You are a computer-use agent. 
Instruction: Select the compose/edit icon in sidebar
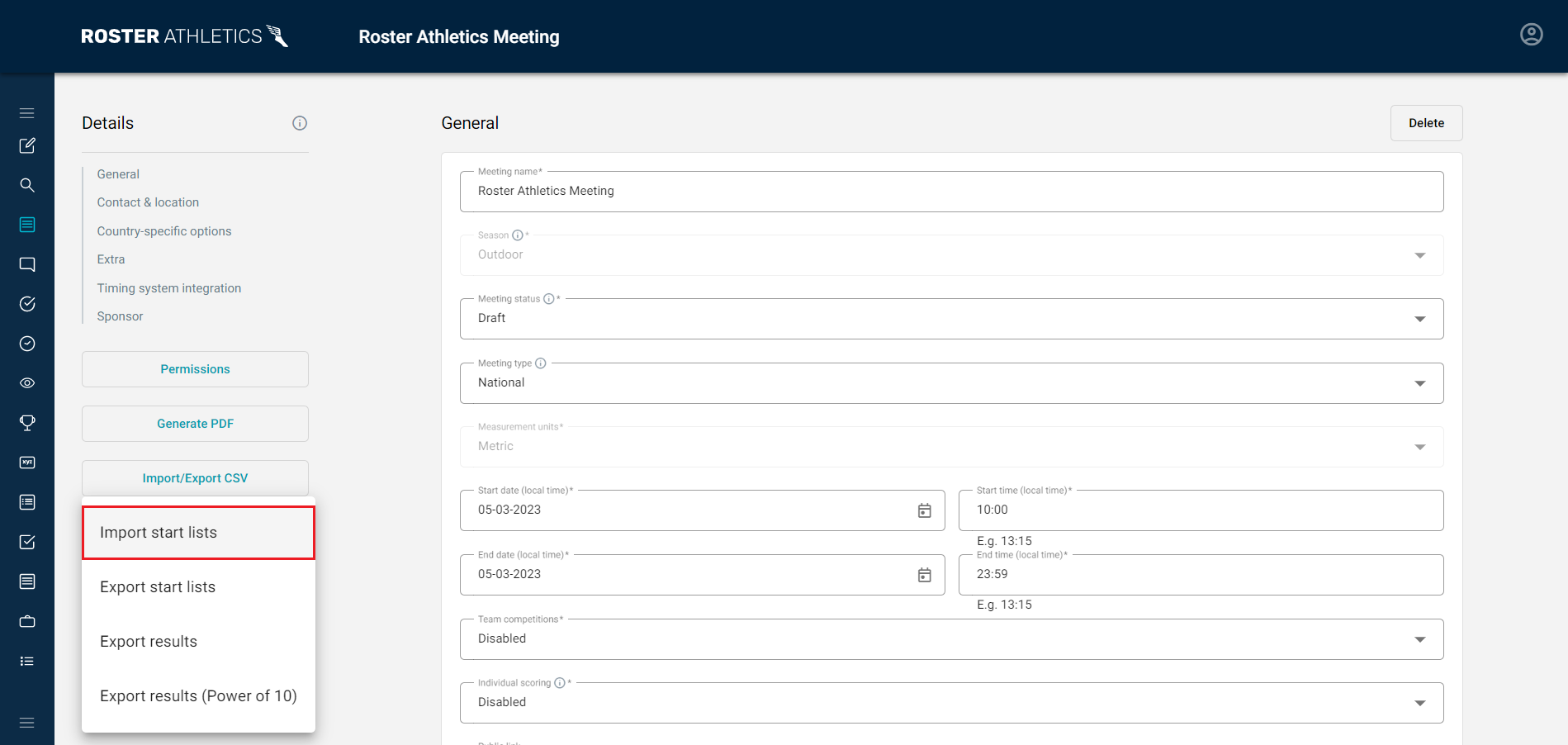pyautogui.click(x=27, y=145)
